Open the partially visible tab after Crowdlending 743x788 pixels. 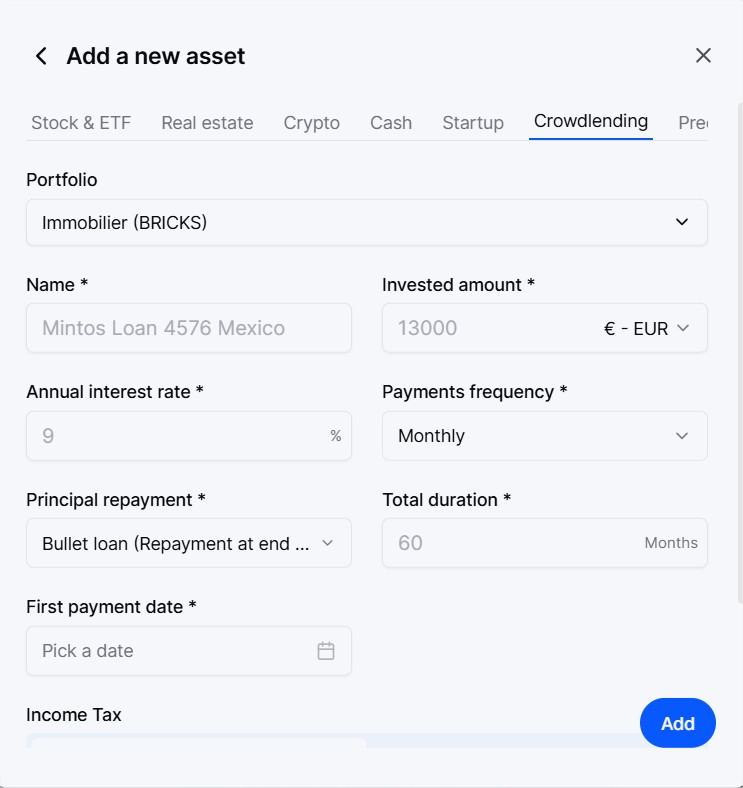pos(693,123)
